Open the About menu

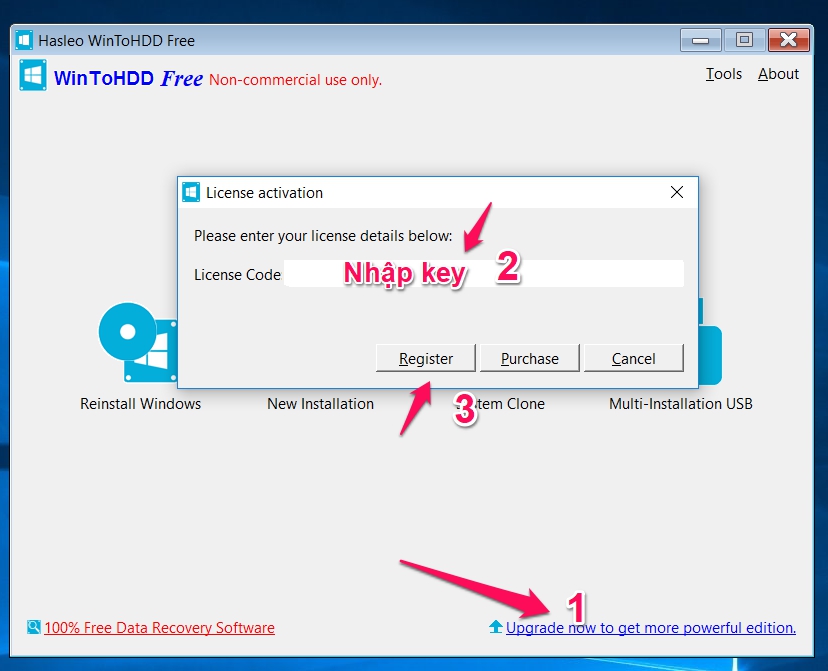point(778,74)
